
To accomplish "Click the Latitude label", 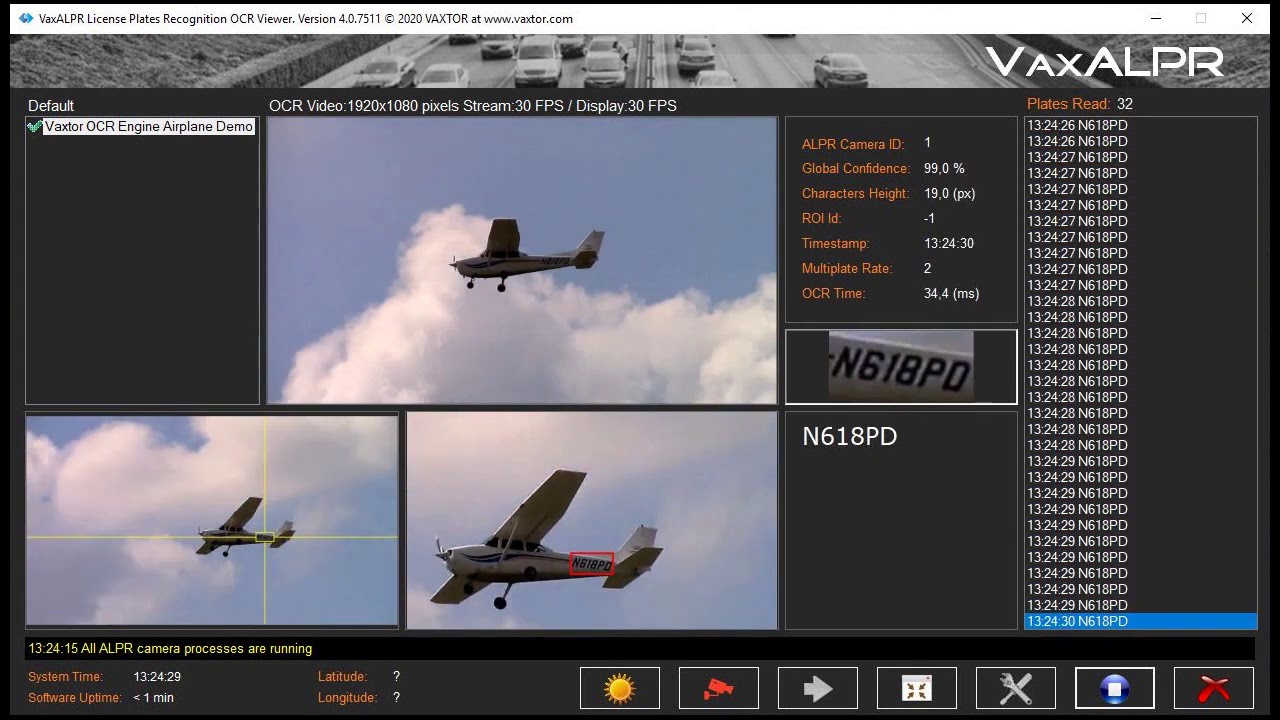I will [342, 677].
